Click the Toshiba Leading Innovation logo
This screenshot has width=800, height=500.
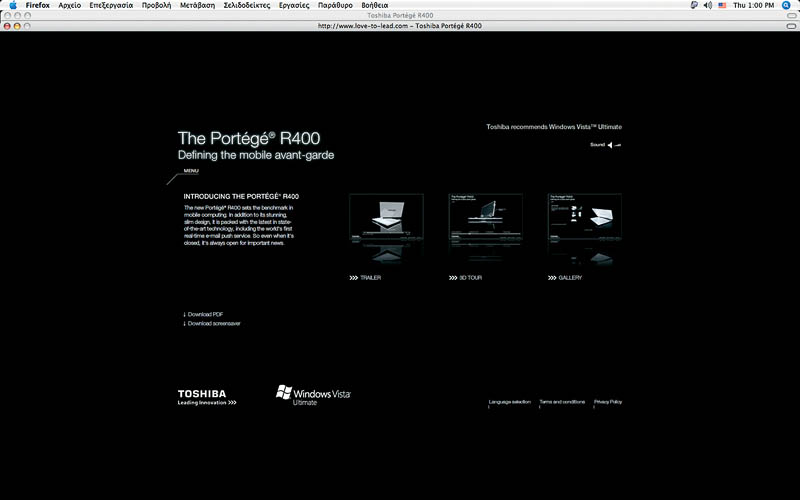click(x=207, y=397)
